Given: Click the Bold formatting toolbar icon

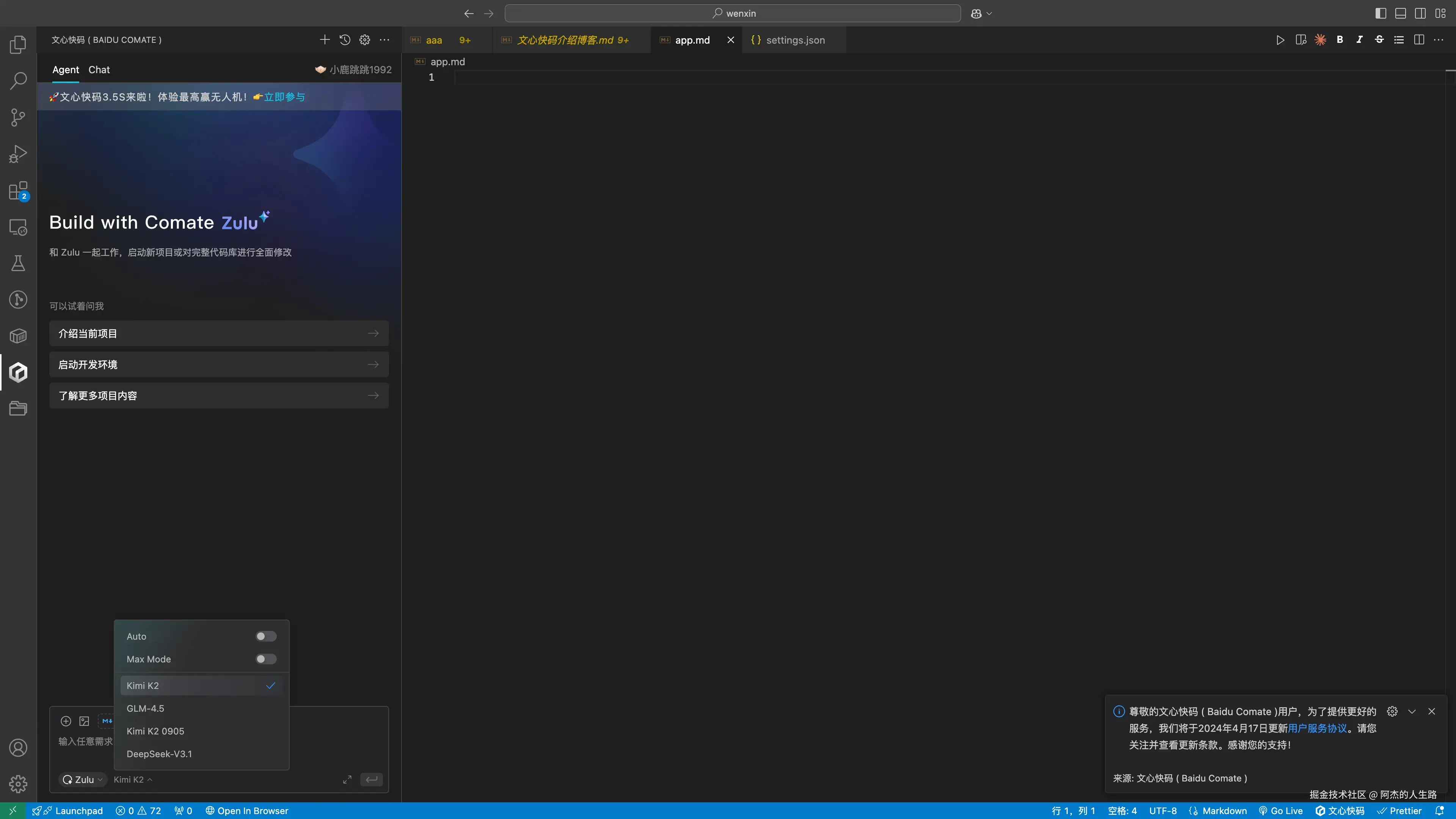Looking at the screenshot, I should coord(1340,39).
